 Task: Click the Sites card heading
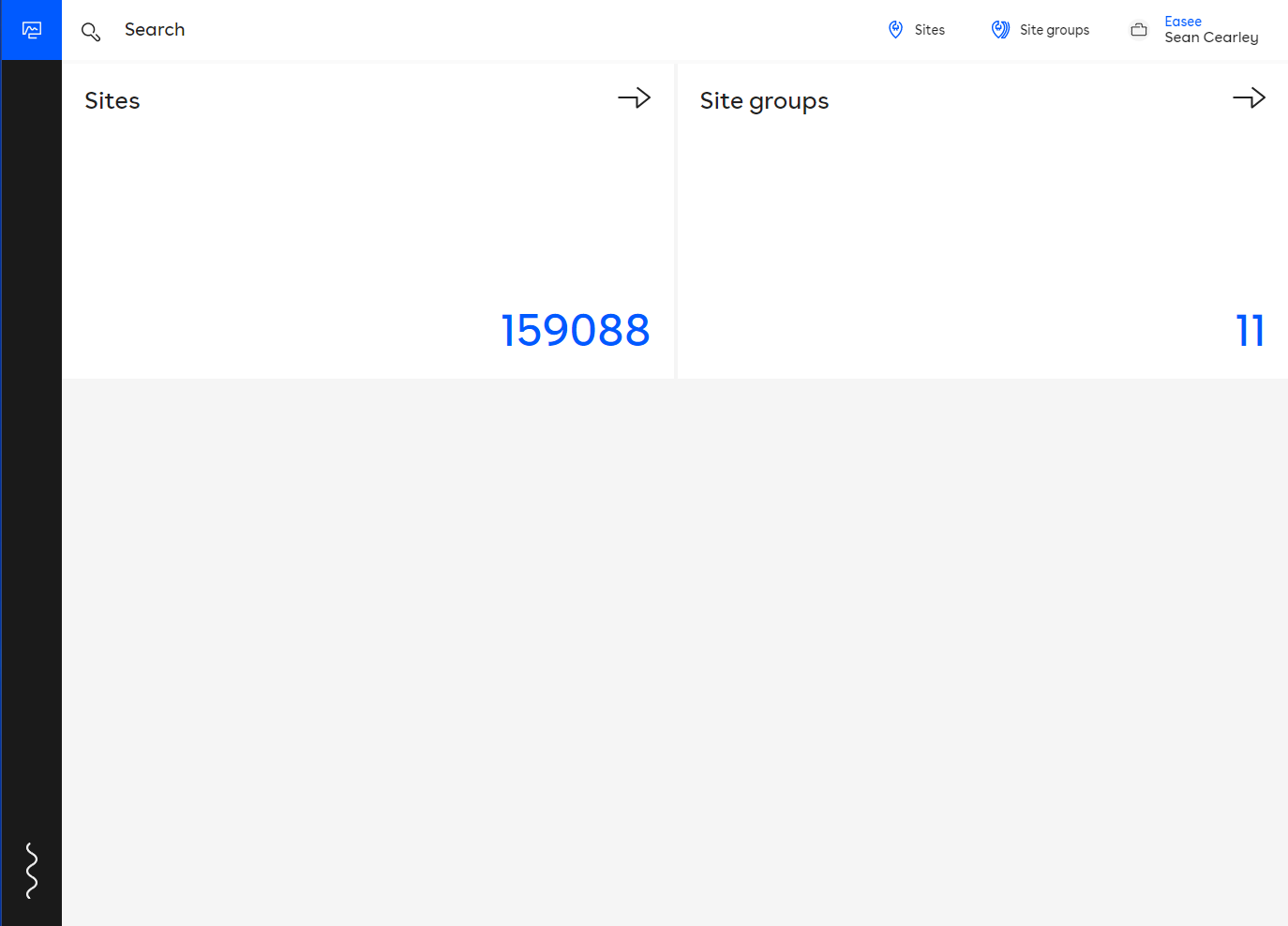point(112,100)
